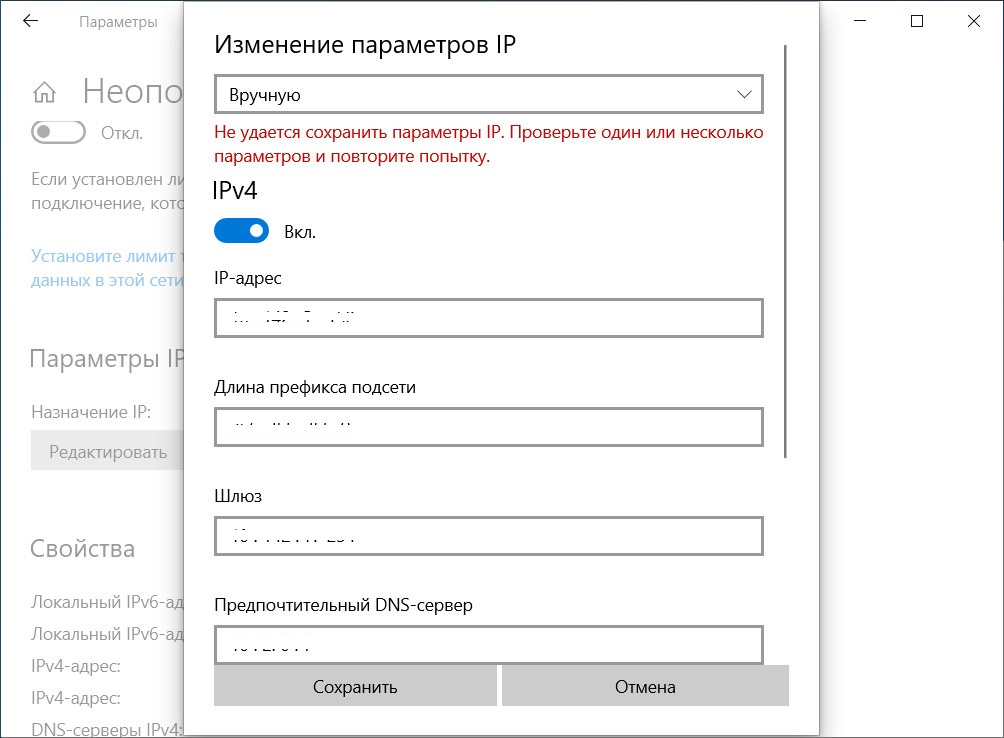
Task: Cancel the dialog with Отмена
Action: click(645, 687)
